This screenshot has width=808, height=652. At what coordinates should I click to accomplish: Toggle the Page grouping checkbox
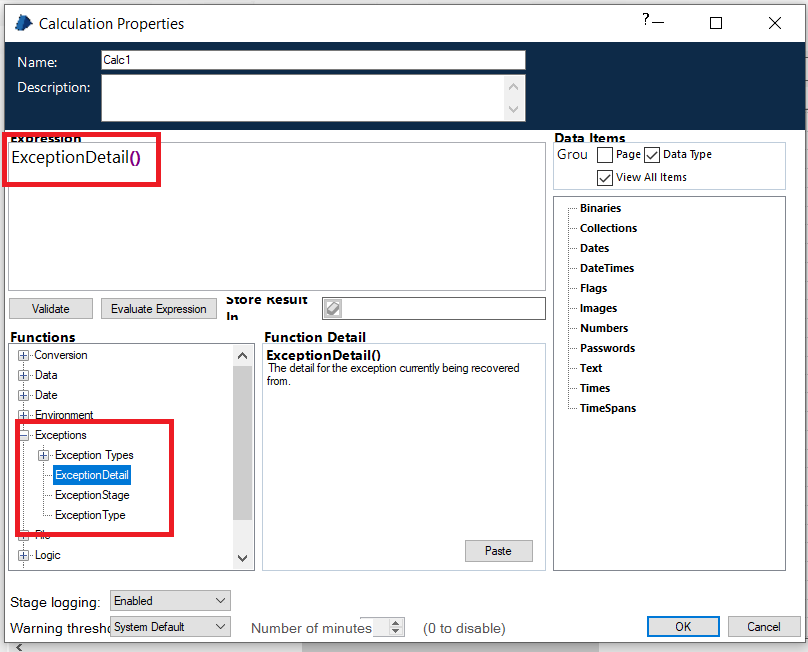pos(605,155)
